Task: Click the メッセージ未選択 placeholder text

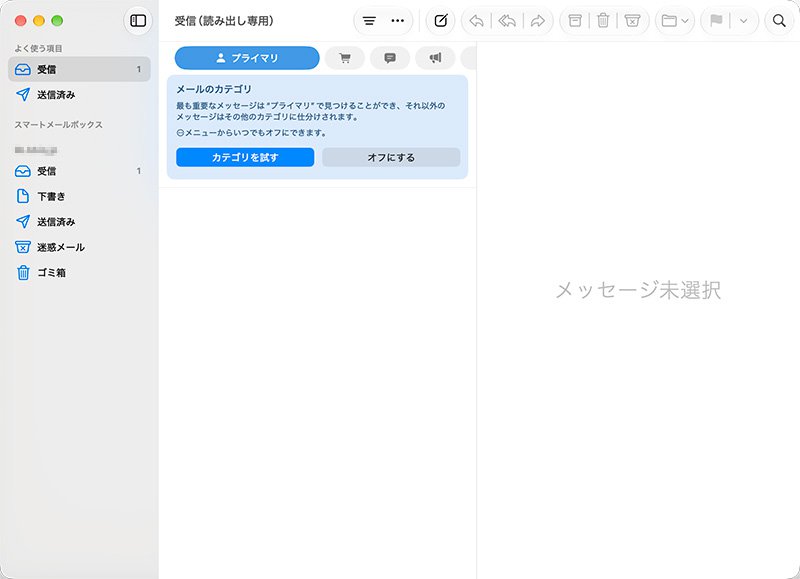Action: coord(638,290)
